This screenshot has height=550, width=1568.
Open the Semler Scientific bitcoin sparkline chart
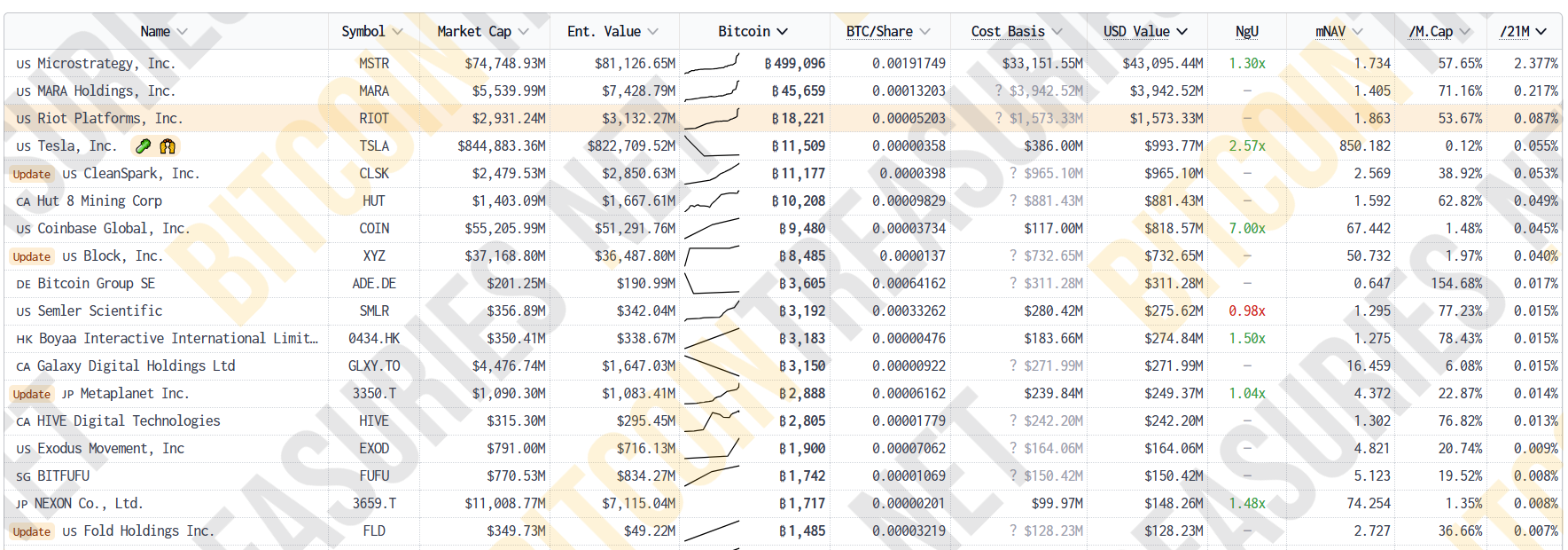coord(712,310)
